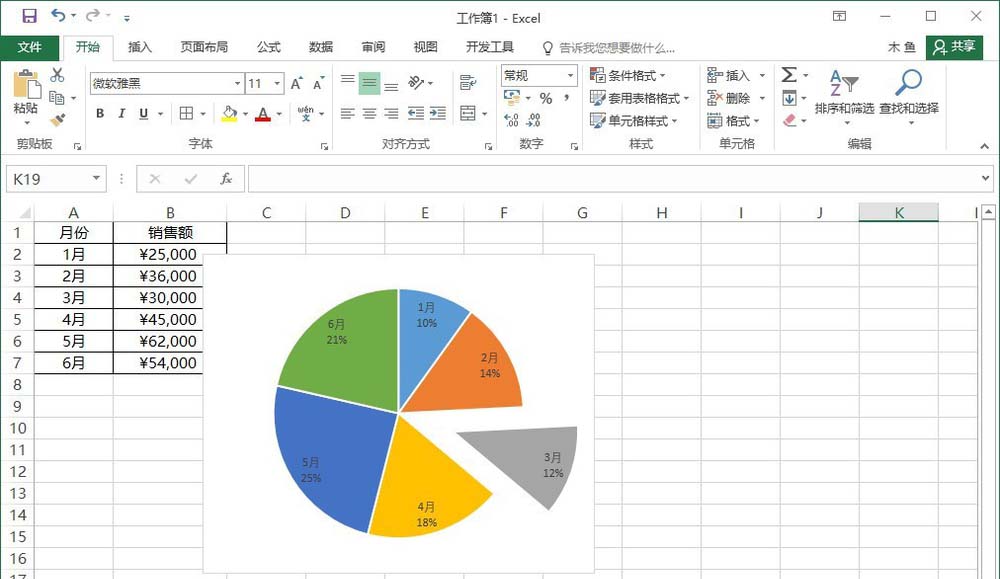Screen dimensions: 1000x579
Task: Toggle align text right
Action: pyautogui.click(x=391, y=114)
